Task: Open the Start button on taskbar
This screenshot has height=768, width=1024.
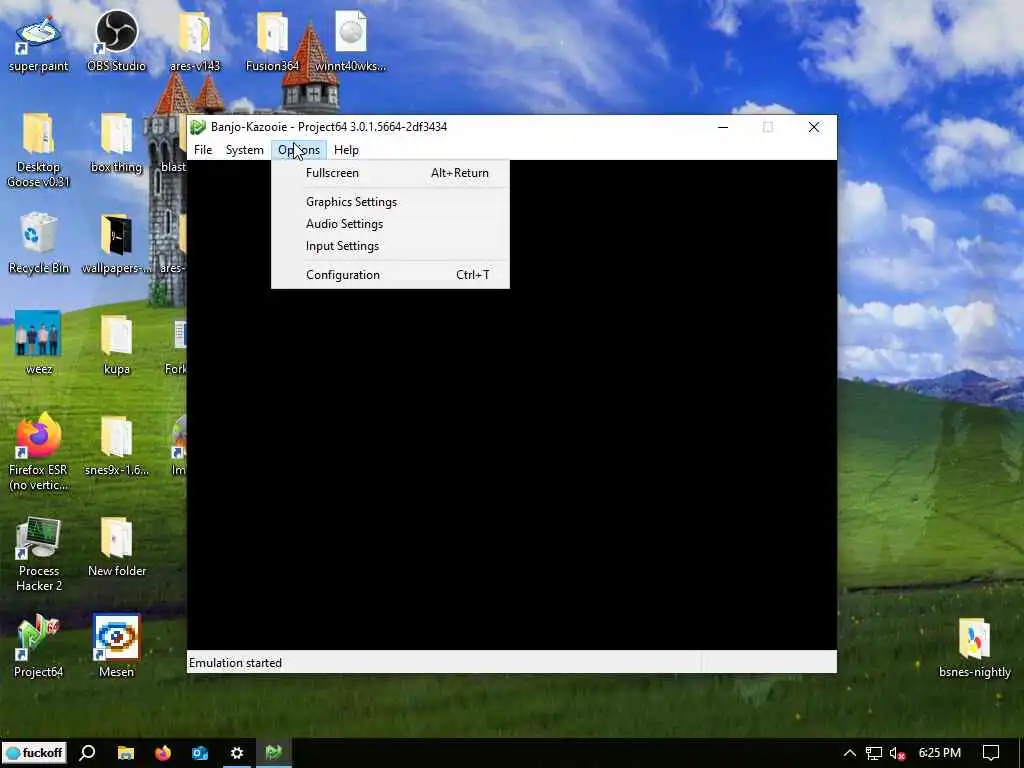Action: (34, 753)
